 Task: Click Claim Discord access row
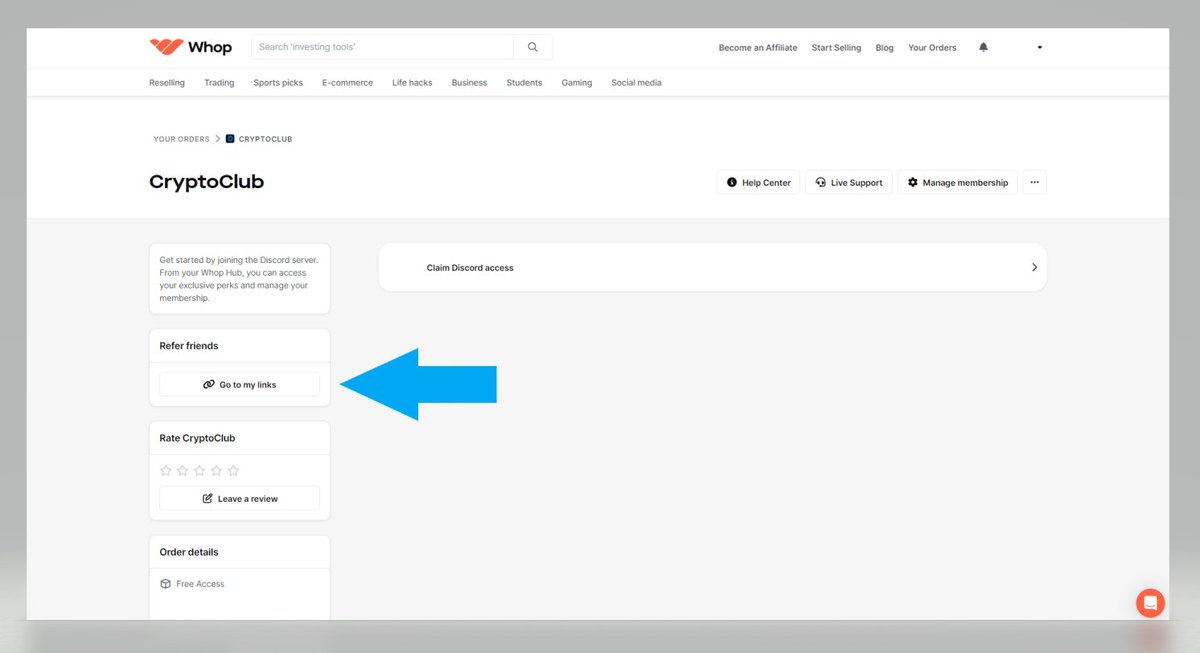(x=712, y=267)
